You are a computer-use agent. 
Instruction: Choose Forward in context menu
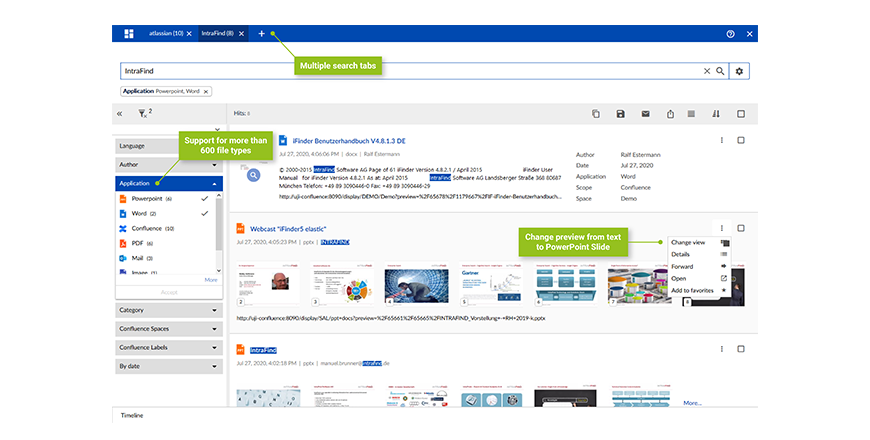coord(699,266)
